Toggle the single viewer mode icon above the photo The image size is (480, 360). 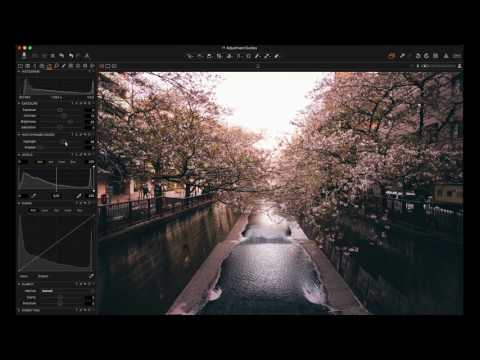108,66
